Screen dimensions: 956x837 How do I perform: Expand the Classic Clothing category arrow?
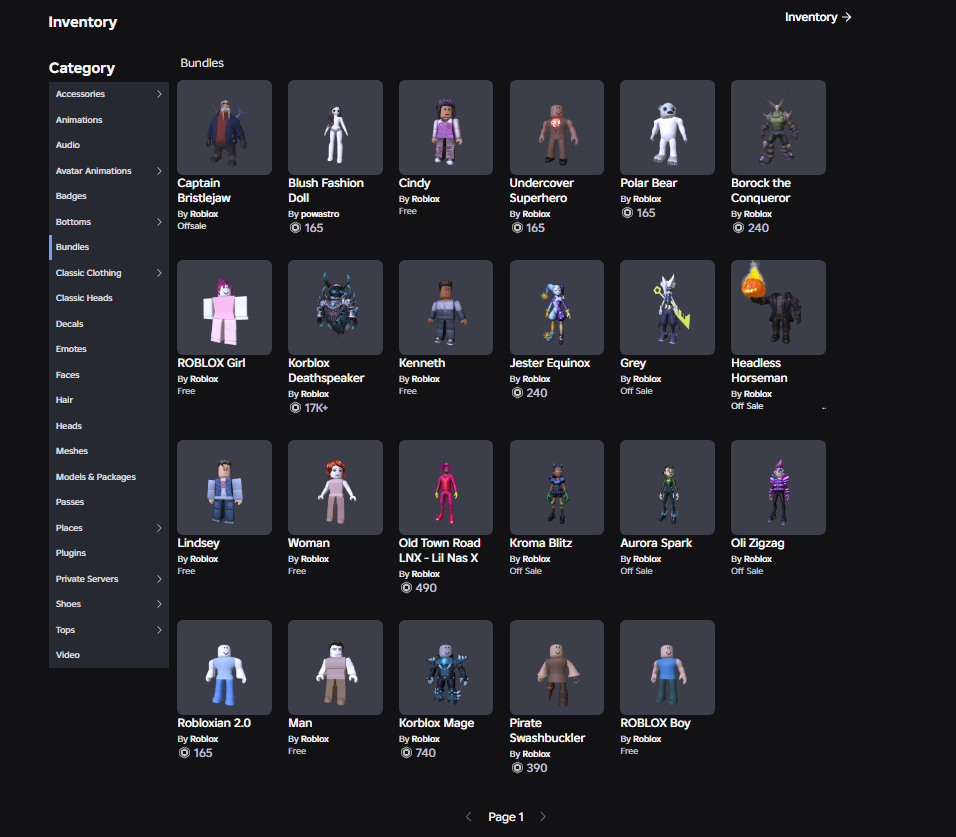159,273
